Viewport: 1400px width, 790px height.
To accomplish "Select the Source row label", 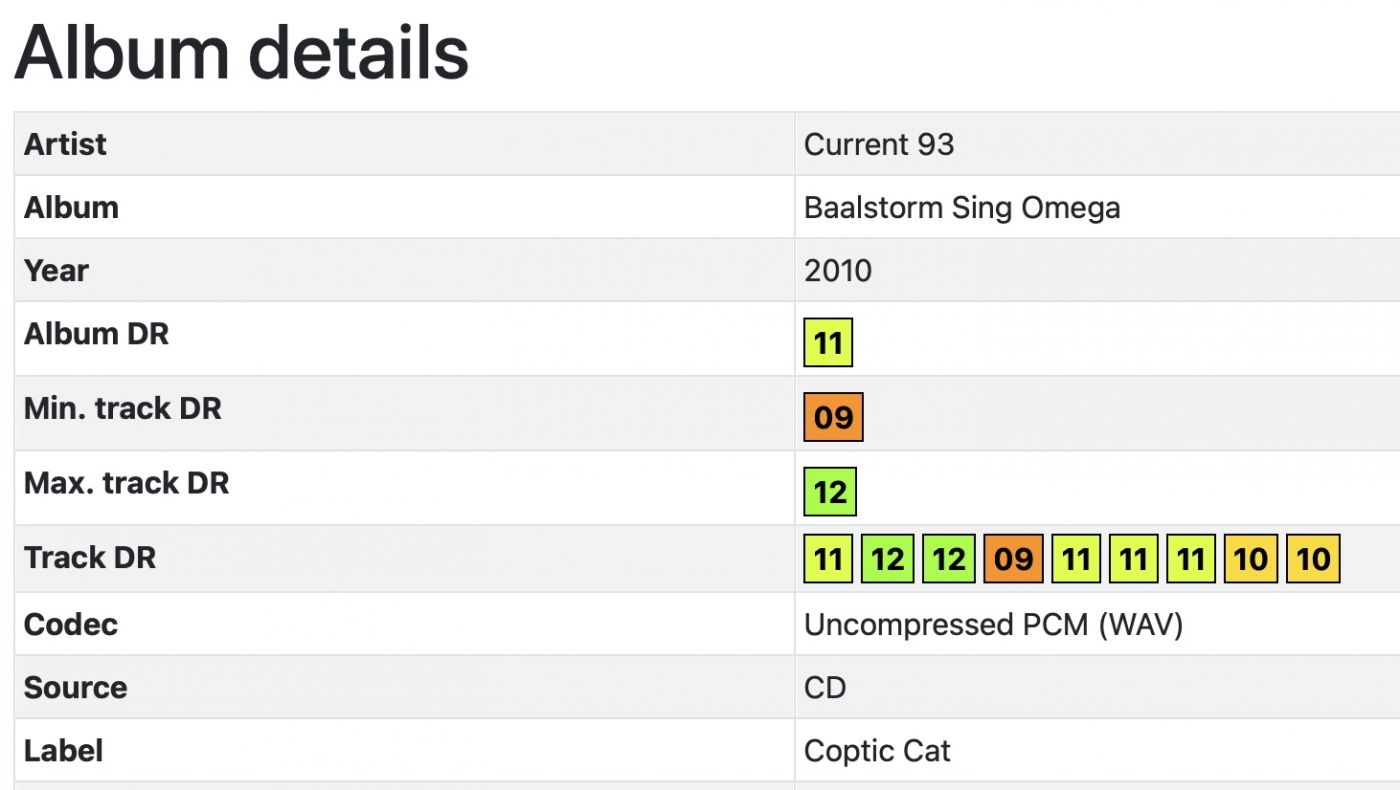I will tap(75, 688).
